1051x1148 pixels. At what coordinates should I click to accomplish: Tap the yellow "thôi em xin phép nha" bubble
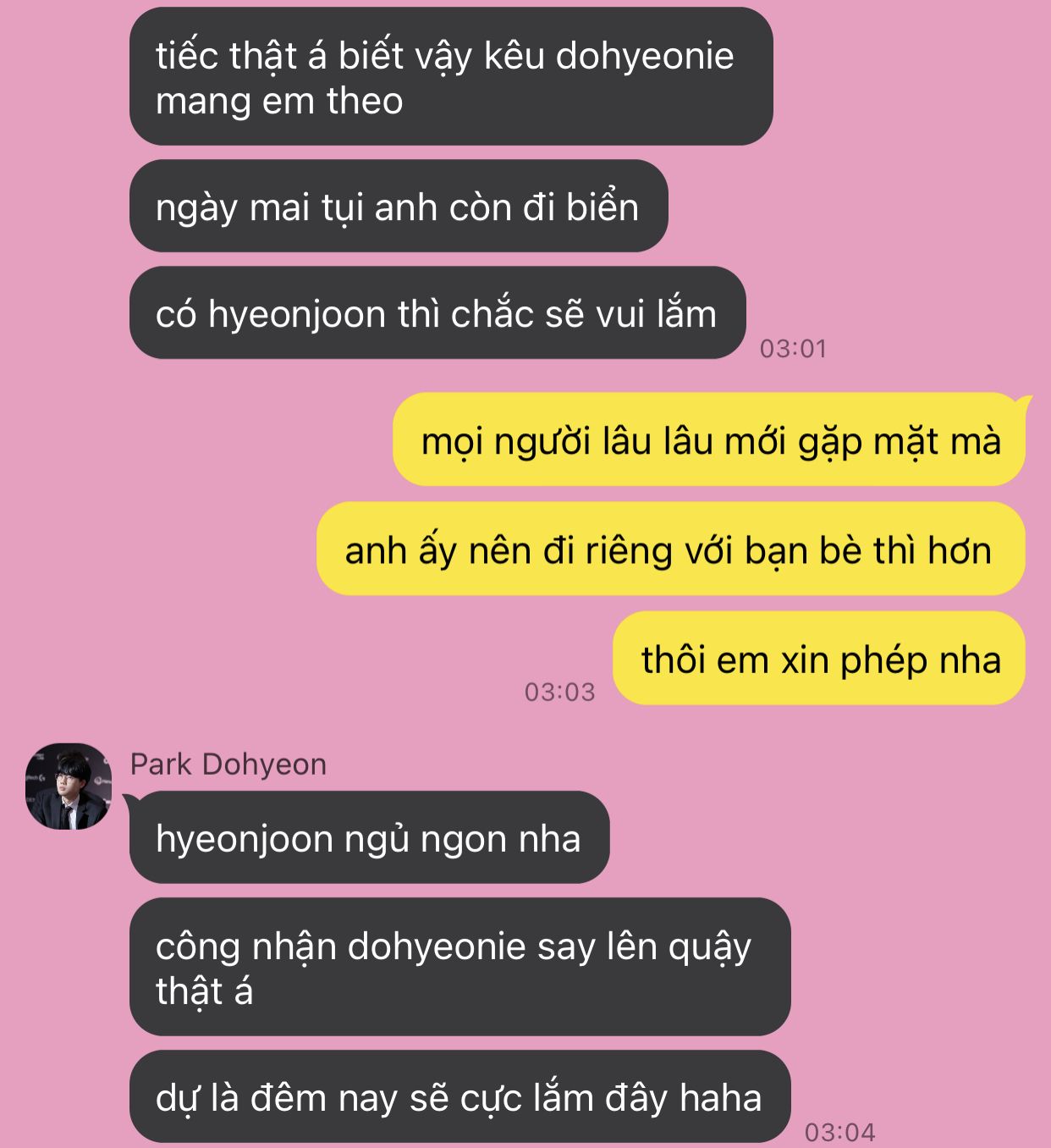[x=819, y=658]
